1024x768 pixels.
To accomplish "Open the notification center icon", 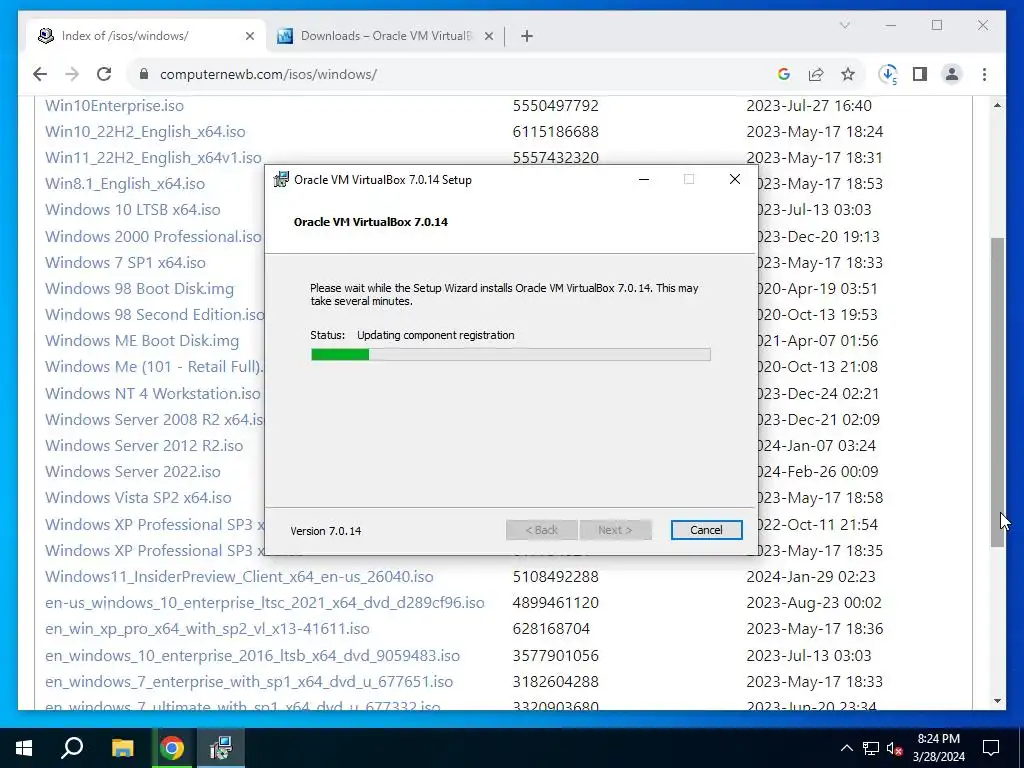I will click(x=991, y=748).
